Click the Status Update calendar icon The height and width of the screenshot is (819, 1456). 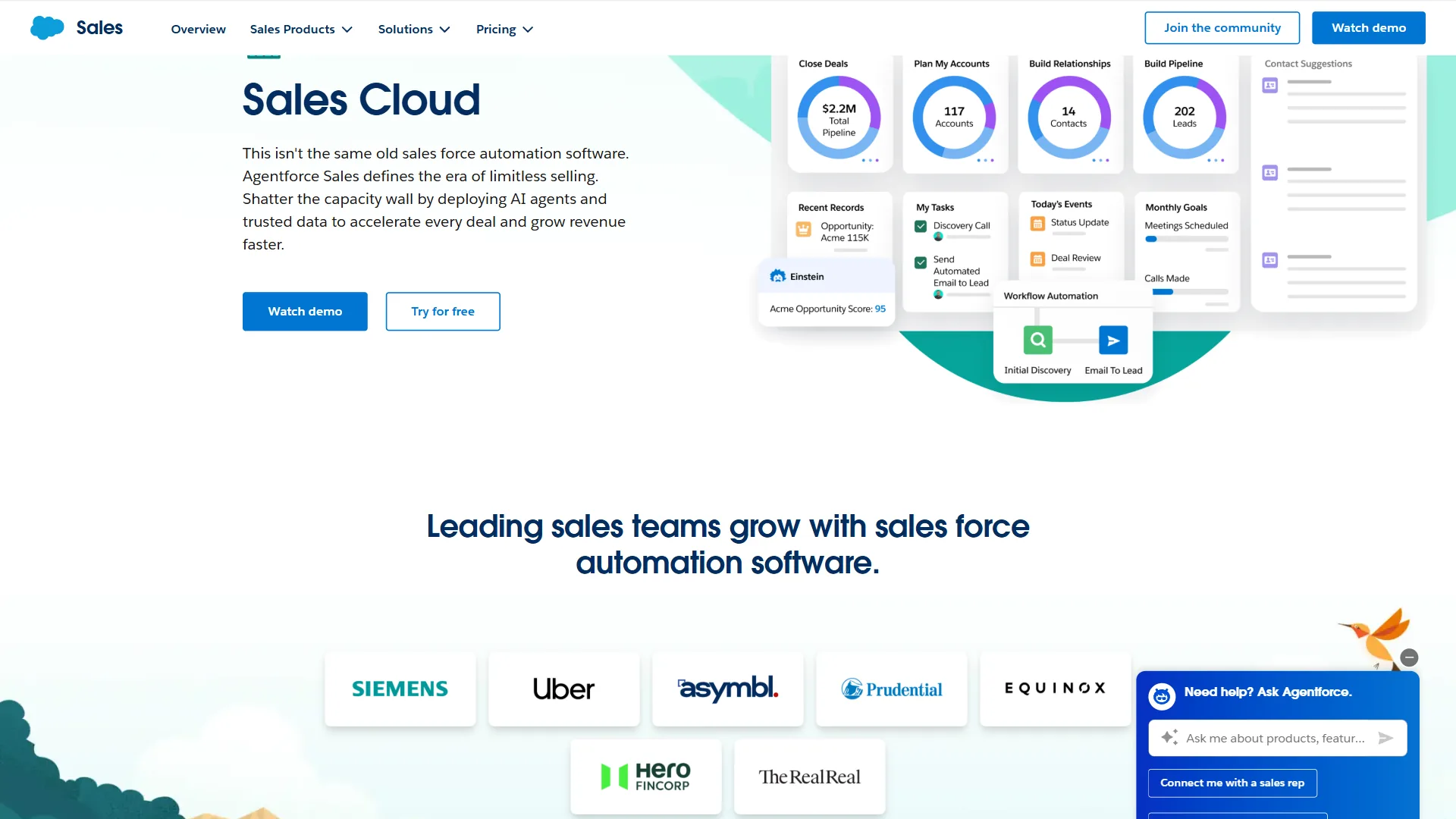click(x=1037, y=224)
